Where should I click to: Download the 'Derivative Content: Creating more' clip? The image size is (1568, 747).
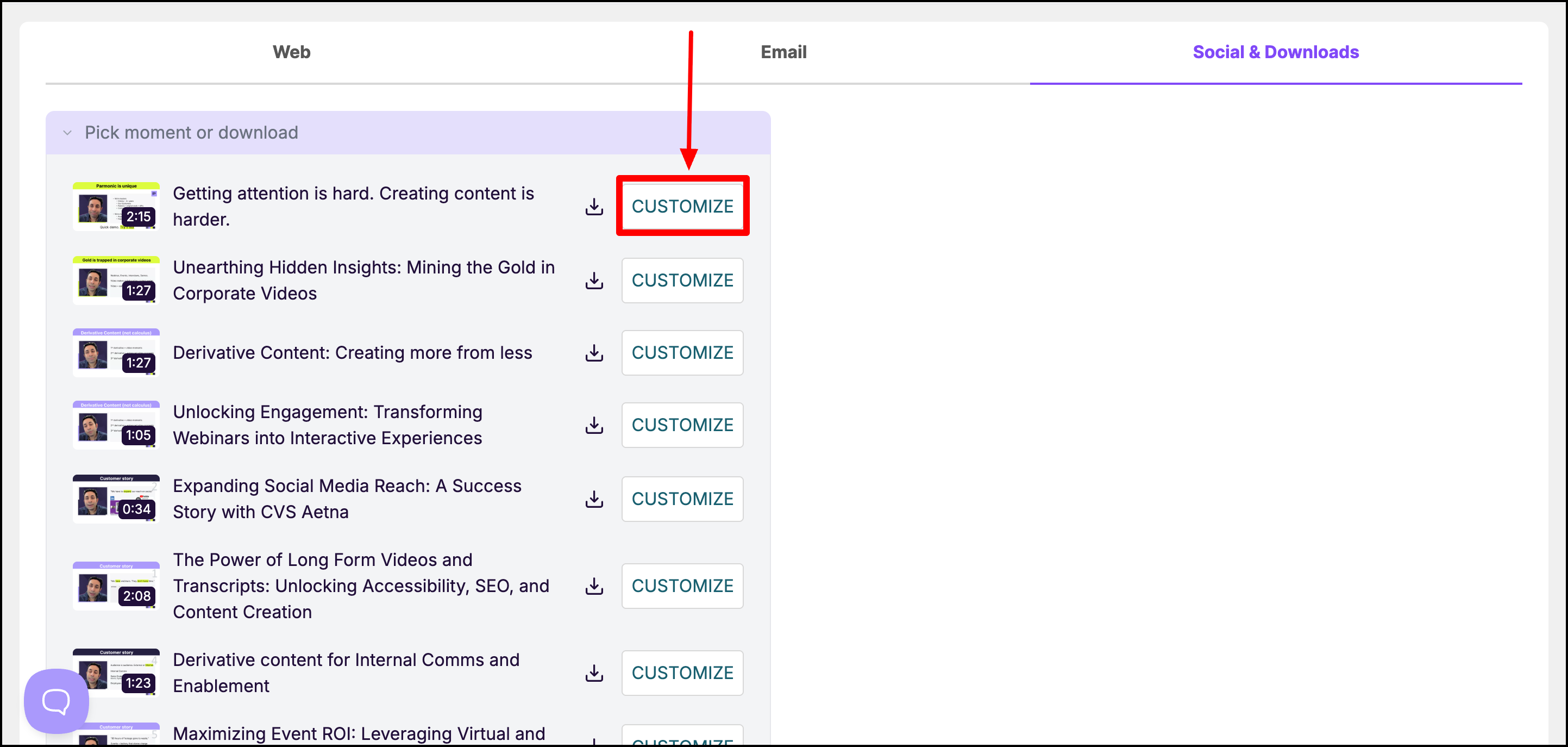point(594,353)
